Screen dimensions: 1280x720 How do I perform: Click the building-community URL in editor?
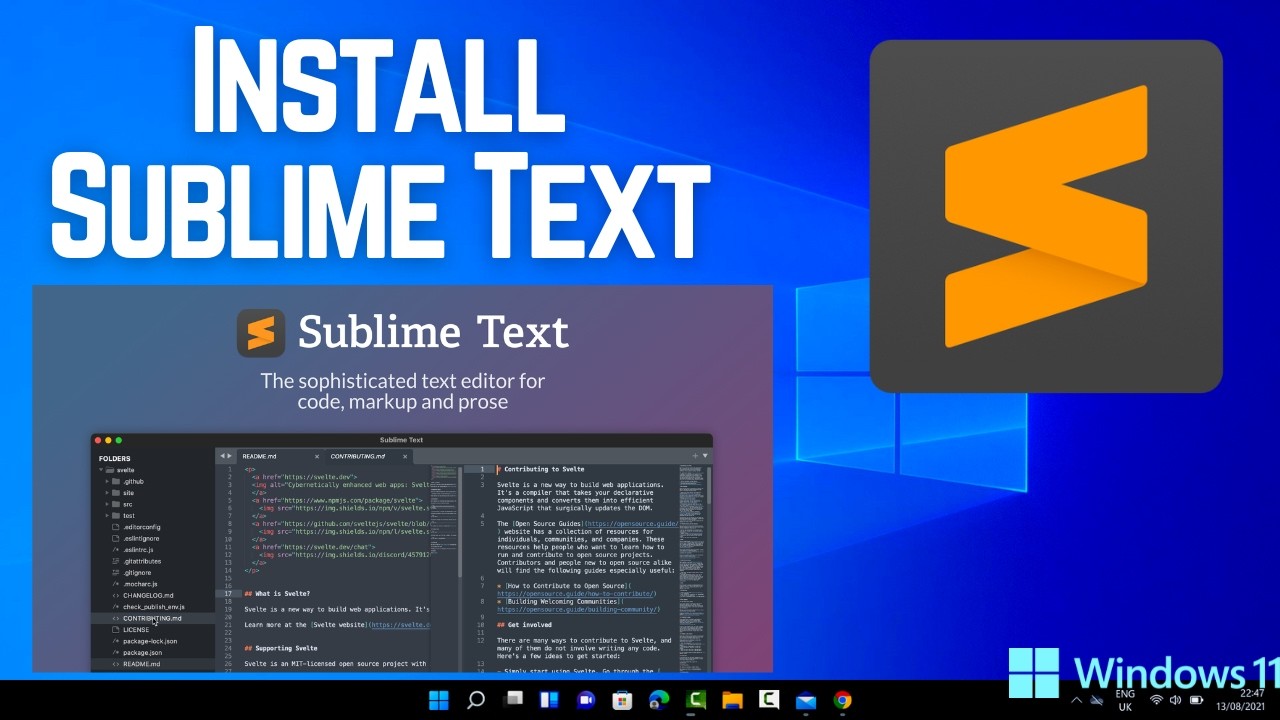coord(579,609)
